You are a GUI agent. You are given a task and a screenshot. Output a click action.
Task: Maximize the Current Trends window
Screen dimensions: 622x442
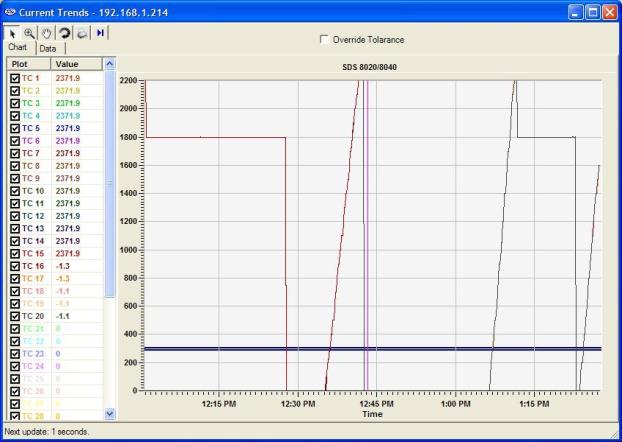coord(591,11)
